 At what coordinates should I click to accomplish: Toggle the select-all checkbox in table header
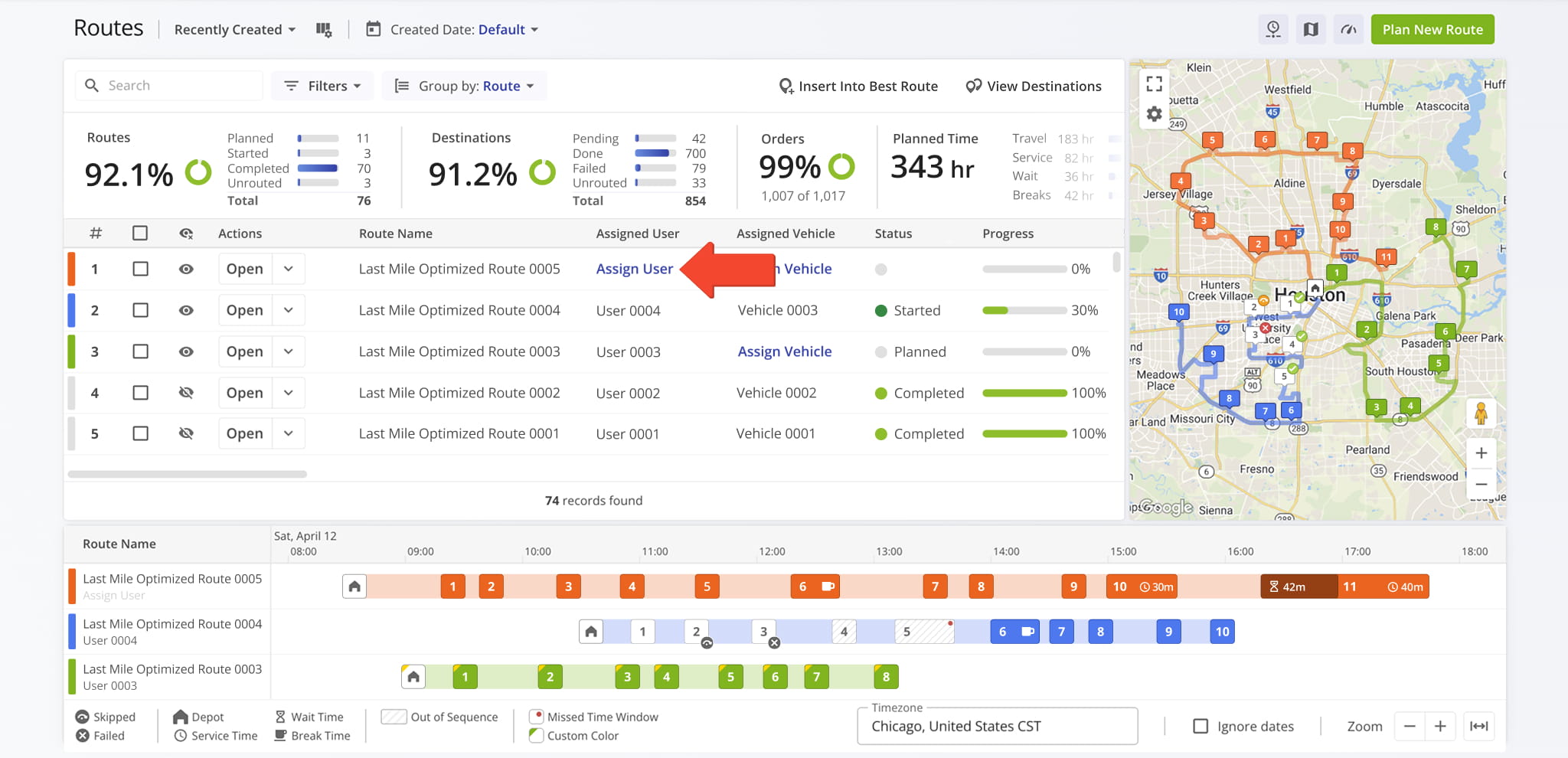tap(140, 233)
